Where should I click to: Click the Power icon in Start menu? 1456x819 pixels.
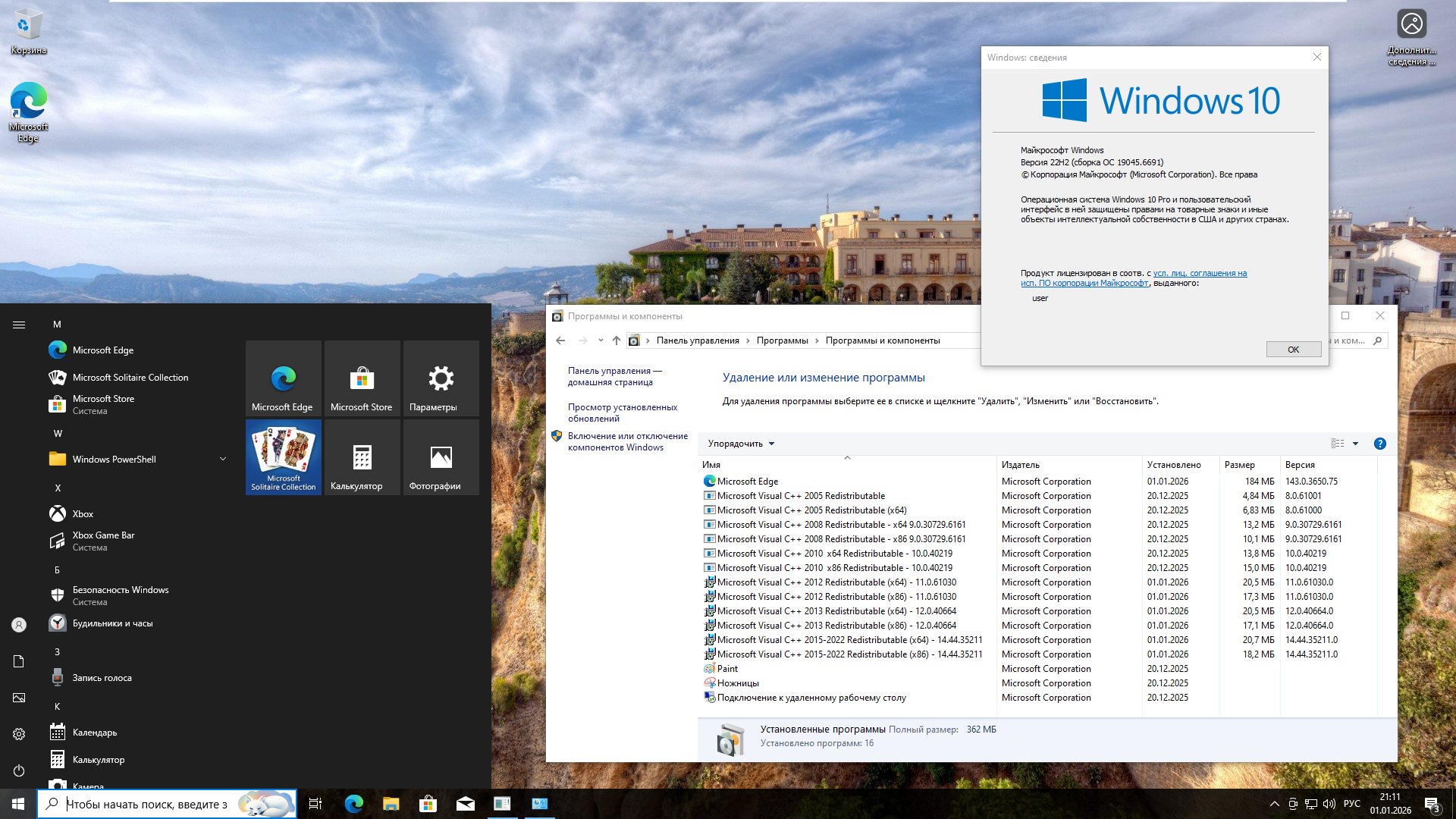[x=19, y=770]
